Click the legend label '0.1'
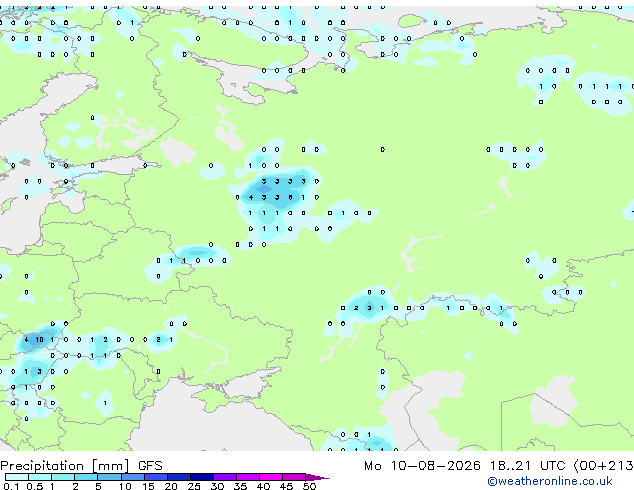This screenshot has width=634, height=490. (12, 486)
